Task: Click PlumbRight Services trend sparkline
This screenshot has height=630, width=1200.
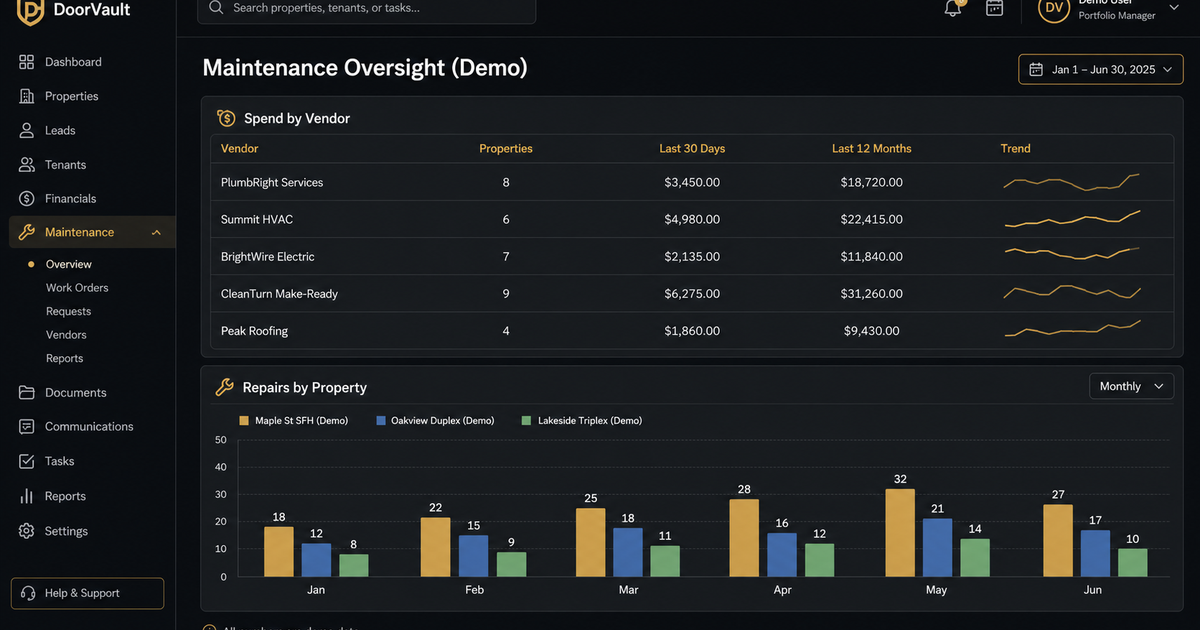Action: 1072,182
